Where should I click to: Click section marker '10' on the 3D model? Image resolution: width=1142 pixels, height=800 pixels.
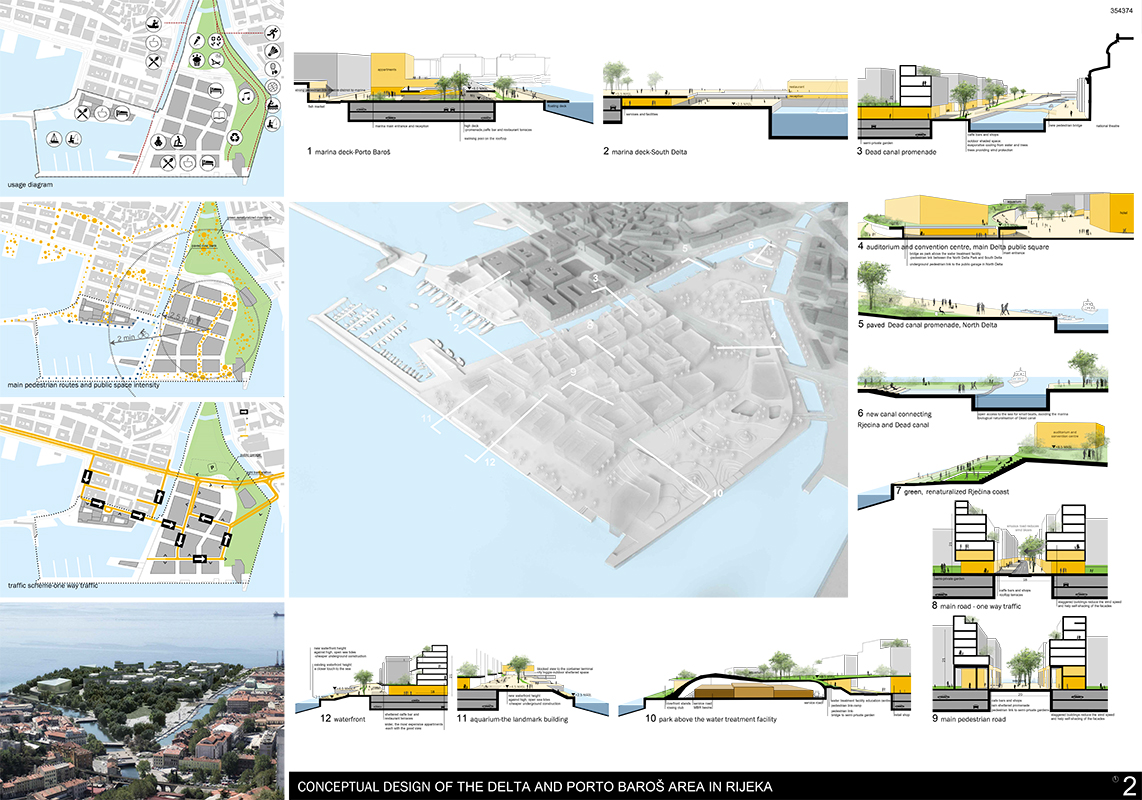(x=717, y=494)
